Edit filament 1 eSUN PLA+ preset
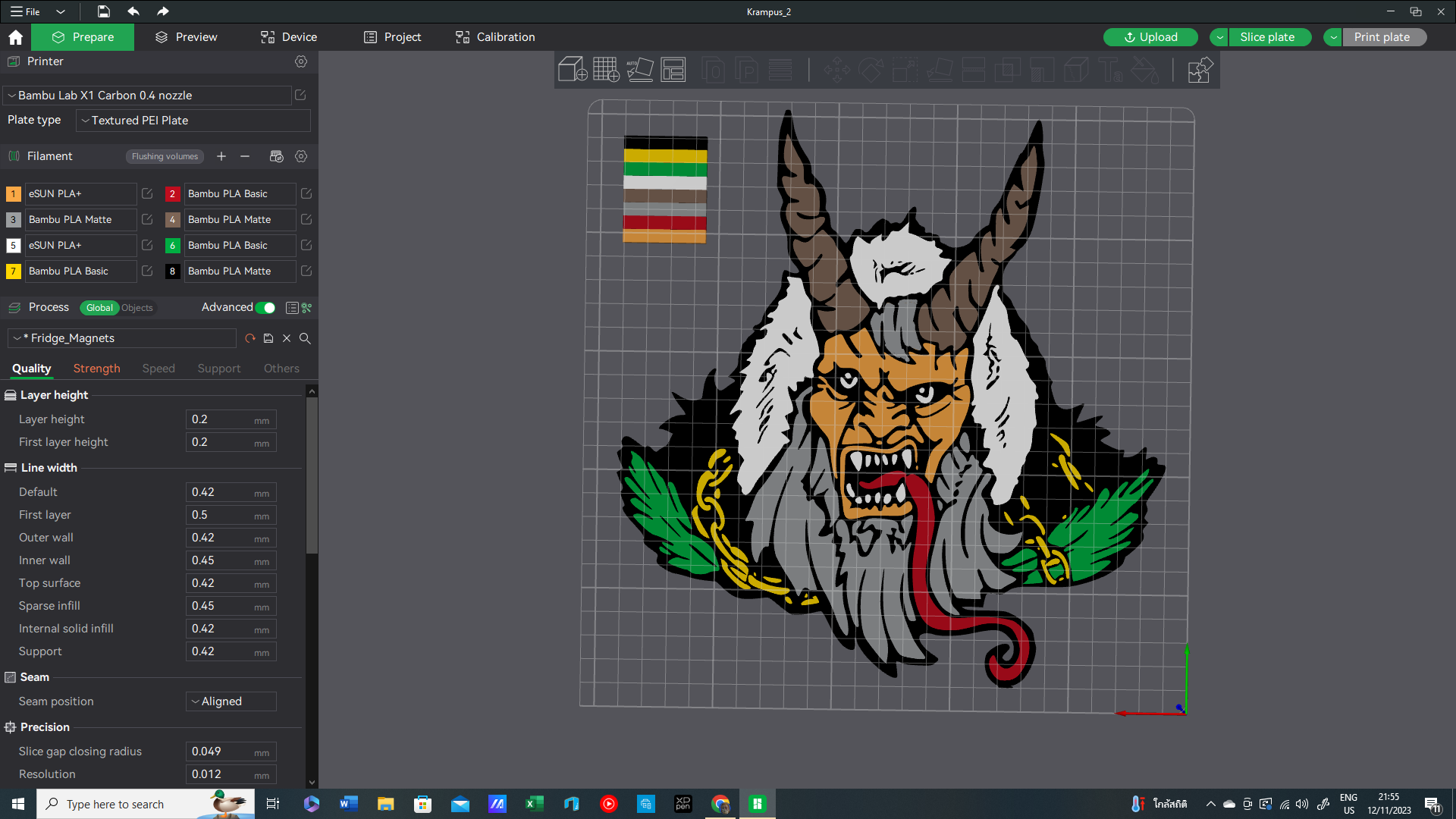 (x=147, y=193)
